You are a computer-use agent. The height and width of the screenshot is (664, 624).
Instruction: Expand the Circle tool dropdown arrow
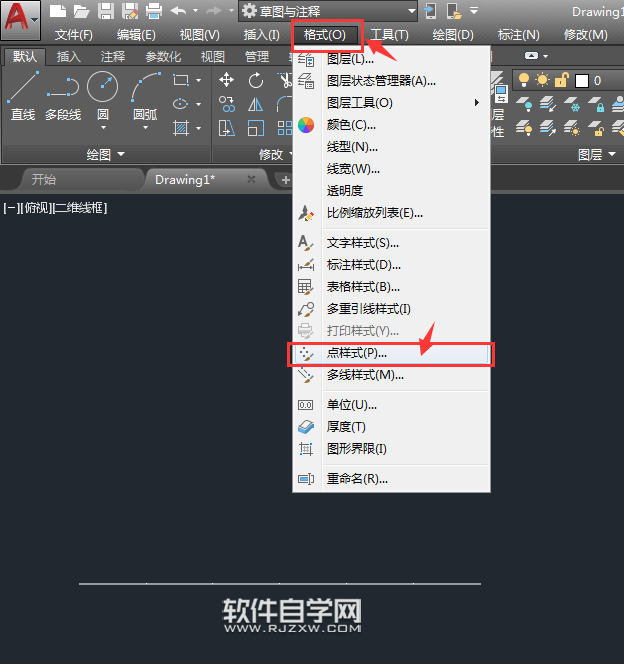tap(103, 127)
